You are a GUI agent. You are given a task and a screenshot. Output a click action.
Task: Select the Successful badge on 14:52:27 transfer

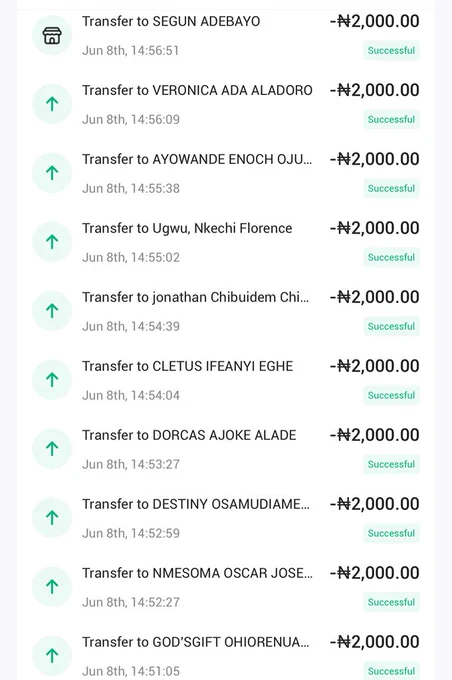[x=391, y=602]
